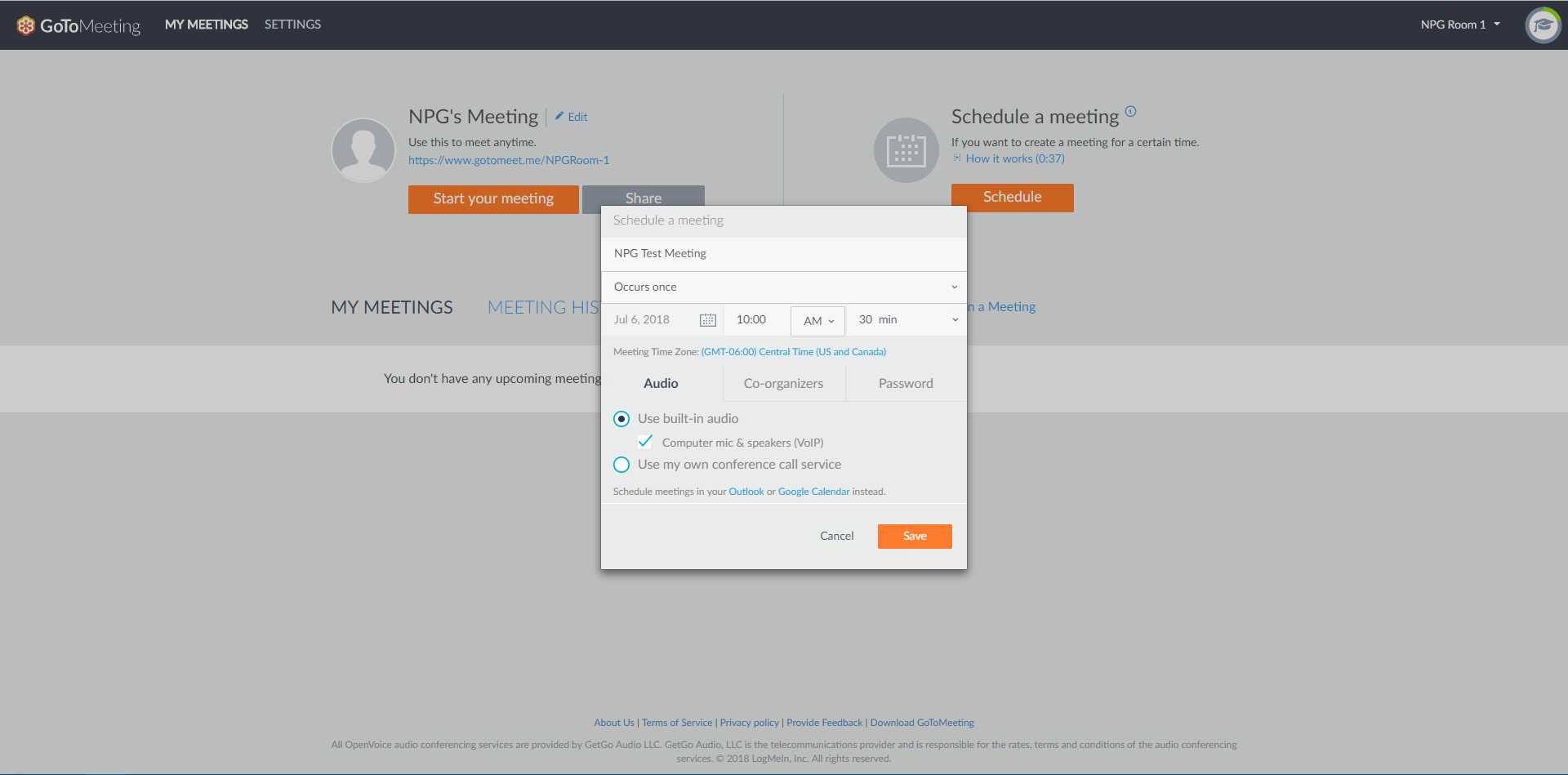Expand the Occurs once dropdown

784,287
